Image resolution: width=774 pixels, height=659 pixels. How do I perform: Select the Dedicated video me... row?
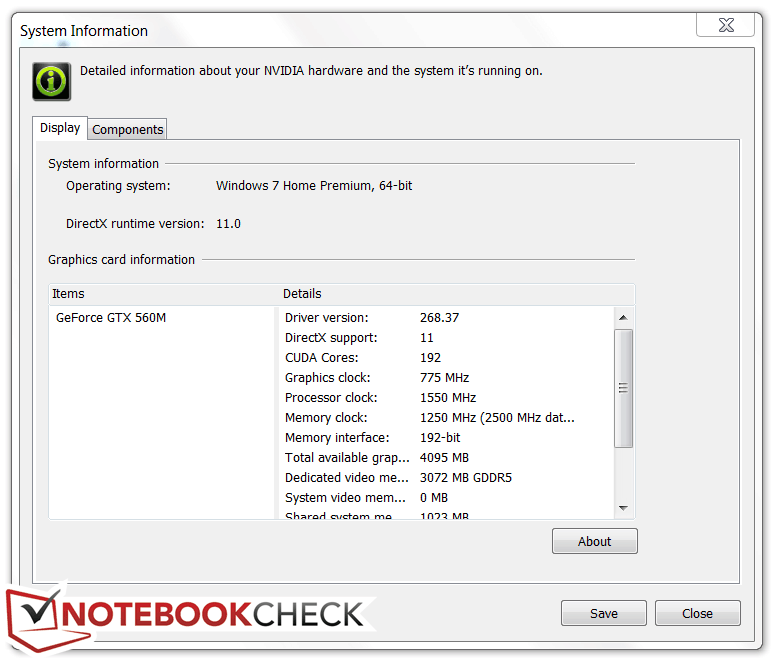click(x=347, y=477)
